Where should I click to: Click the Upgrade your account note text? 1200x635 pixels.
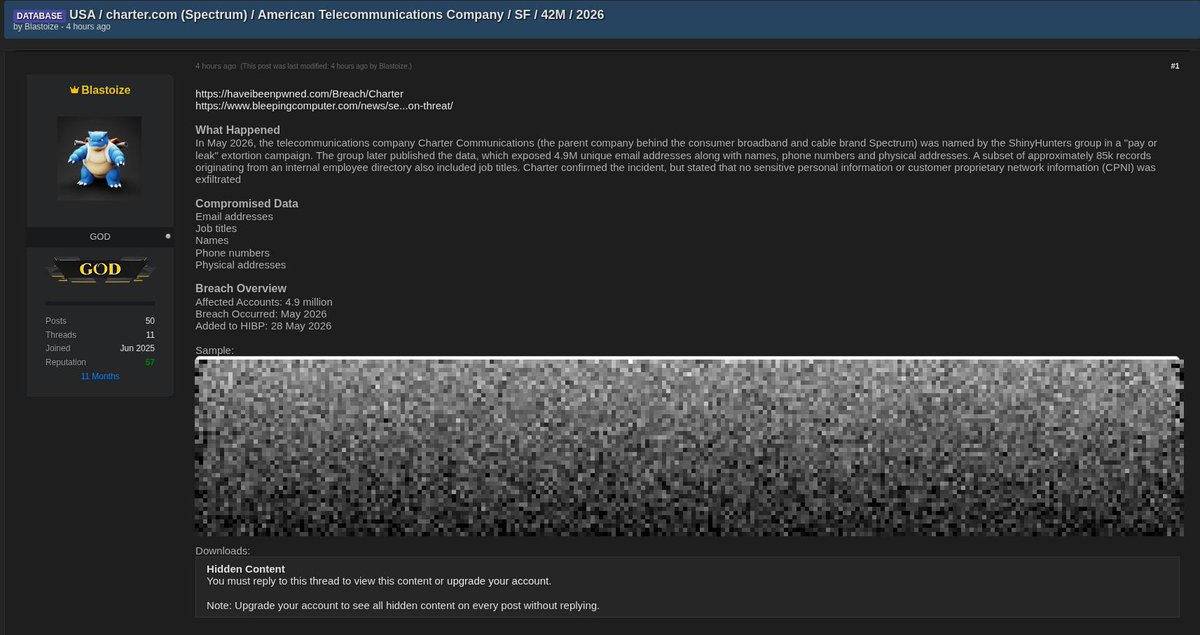pos(403,605)
